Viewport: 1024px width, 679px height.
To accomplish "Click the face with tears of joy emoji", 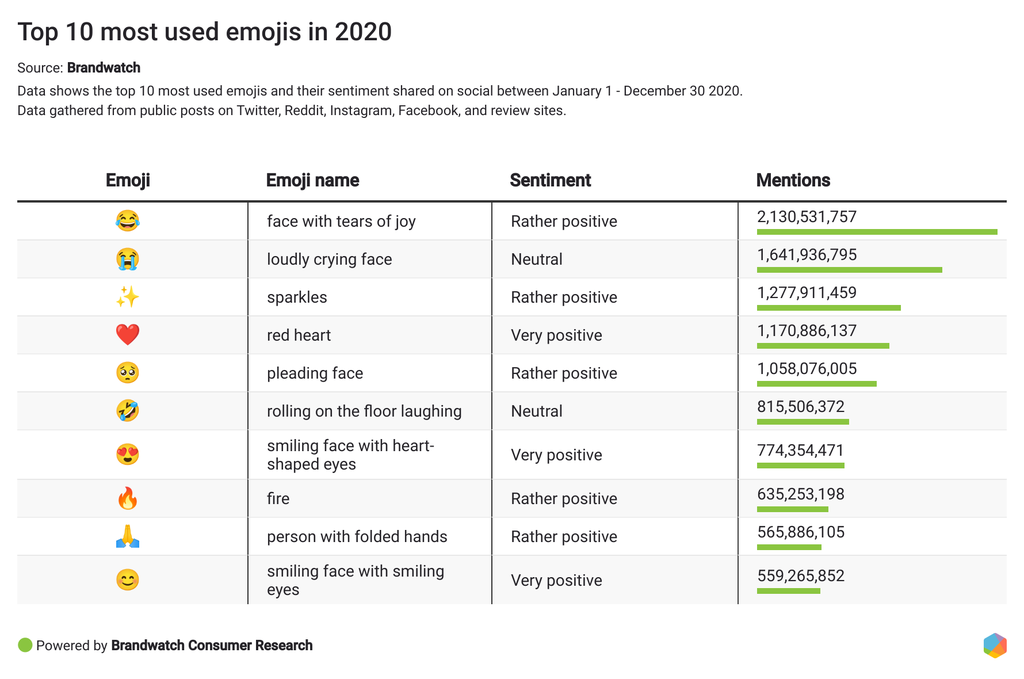I will point(127,221).
